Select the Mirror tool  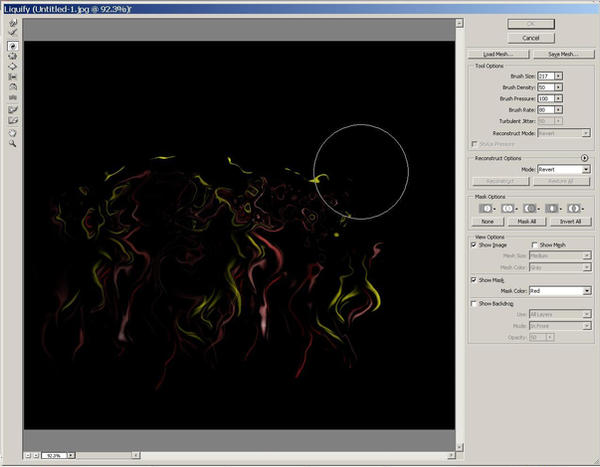pyautogui.click(x=13, y=87)
